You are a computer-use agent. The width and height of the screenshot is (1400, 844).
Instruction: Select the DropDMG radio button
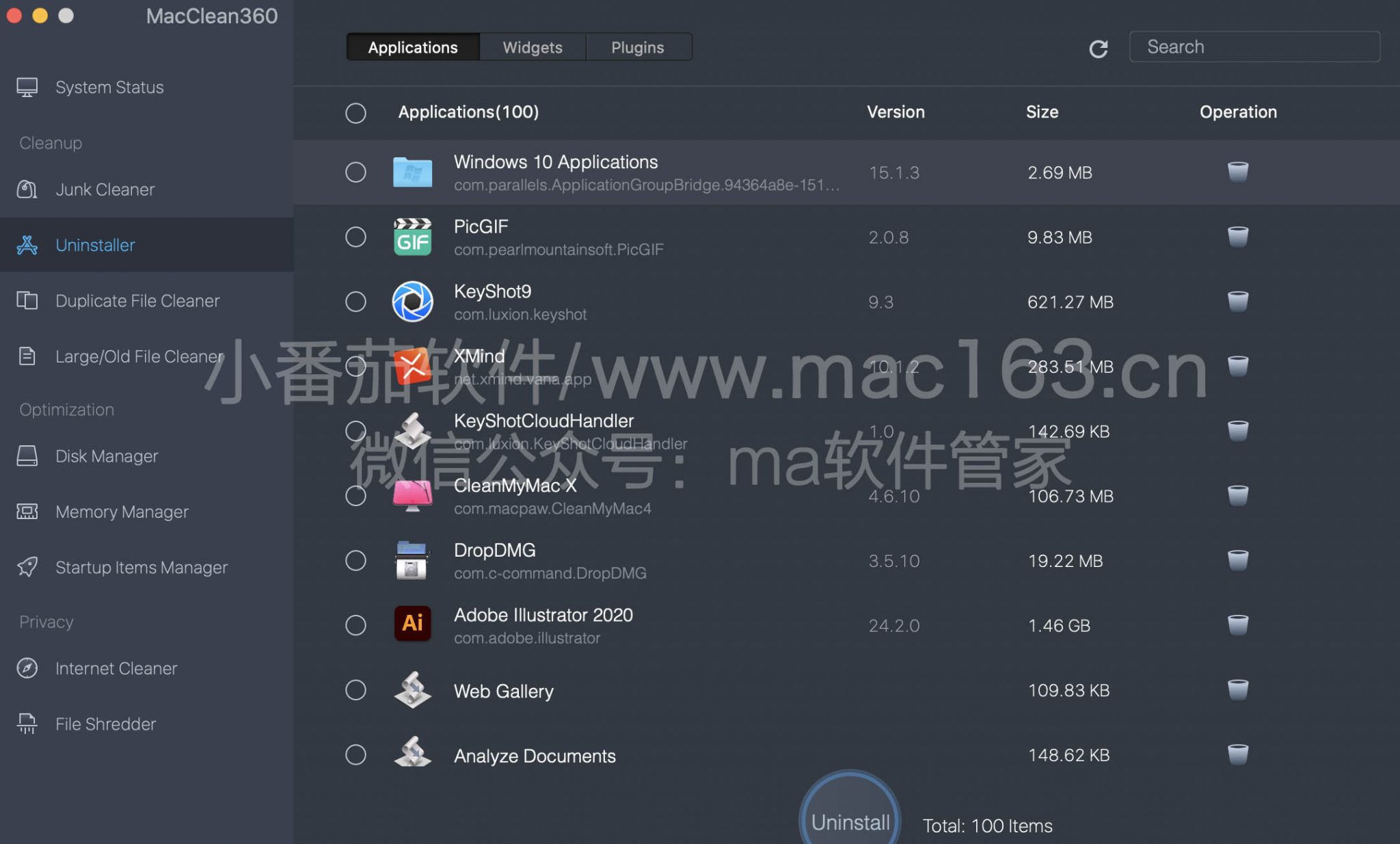[x=355, y=561]
